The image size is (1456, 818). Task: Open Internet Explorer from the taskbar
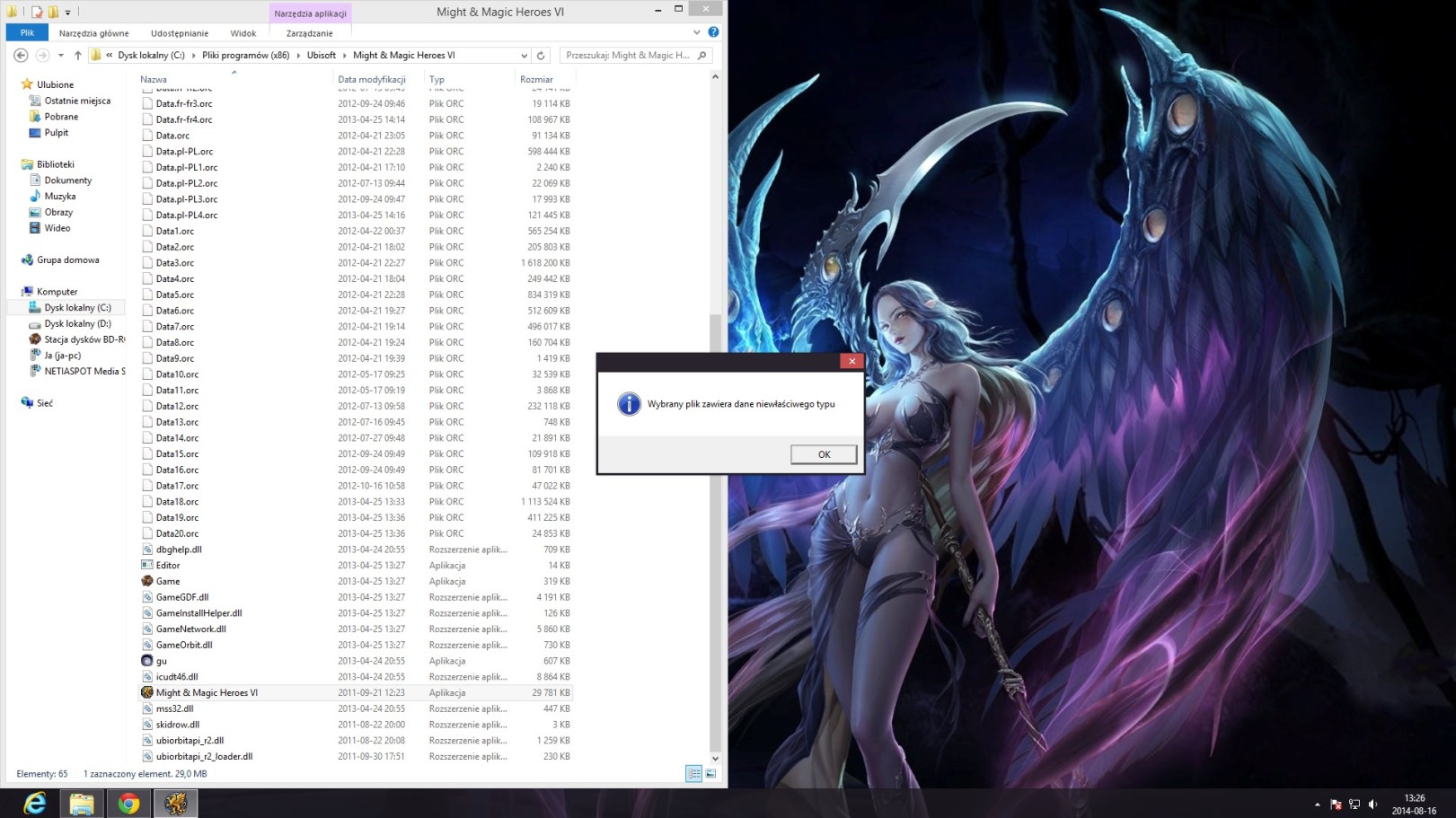click(35, 804)
